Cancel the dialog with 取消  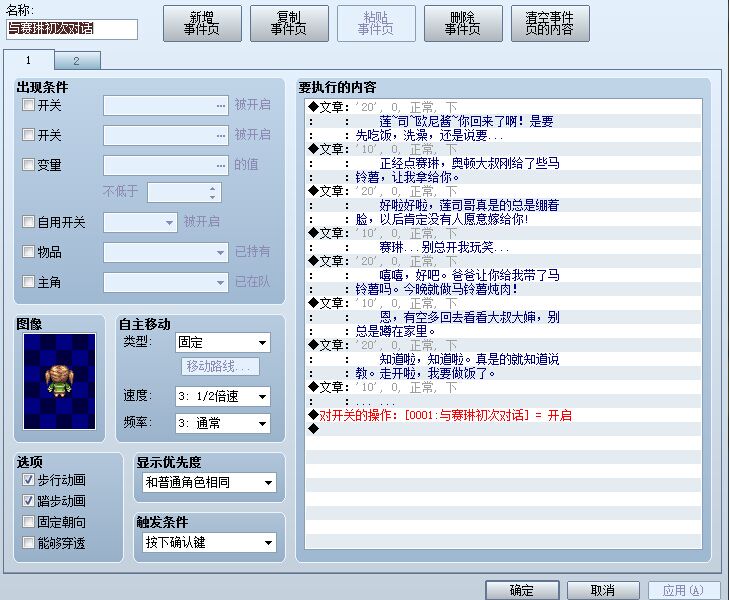click(x=603, y=590)
